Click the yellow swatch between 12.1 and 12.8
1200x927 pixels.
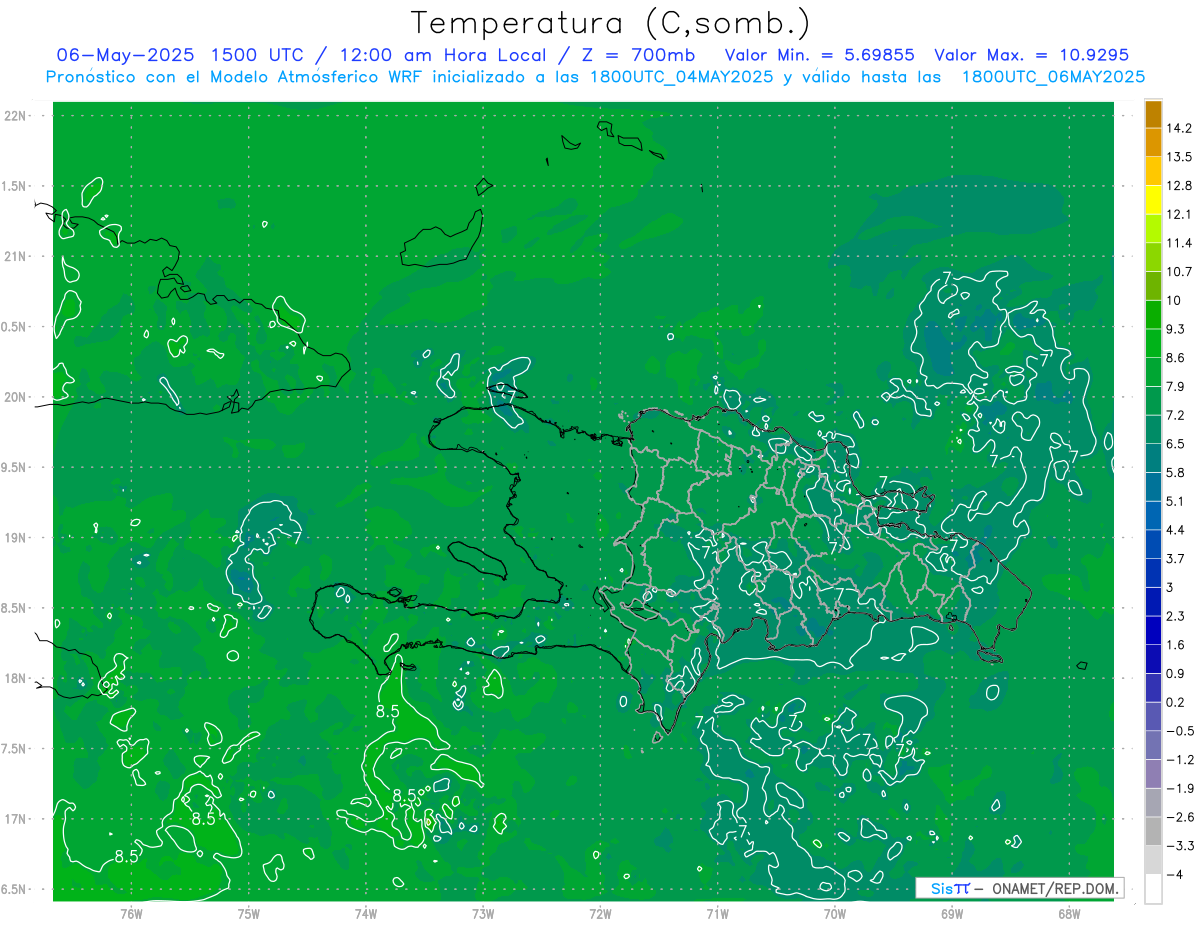pos(1153,200)
